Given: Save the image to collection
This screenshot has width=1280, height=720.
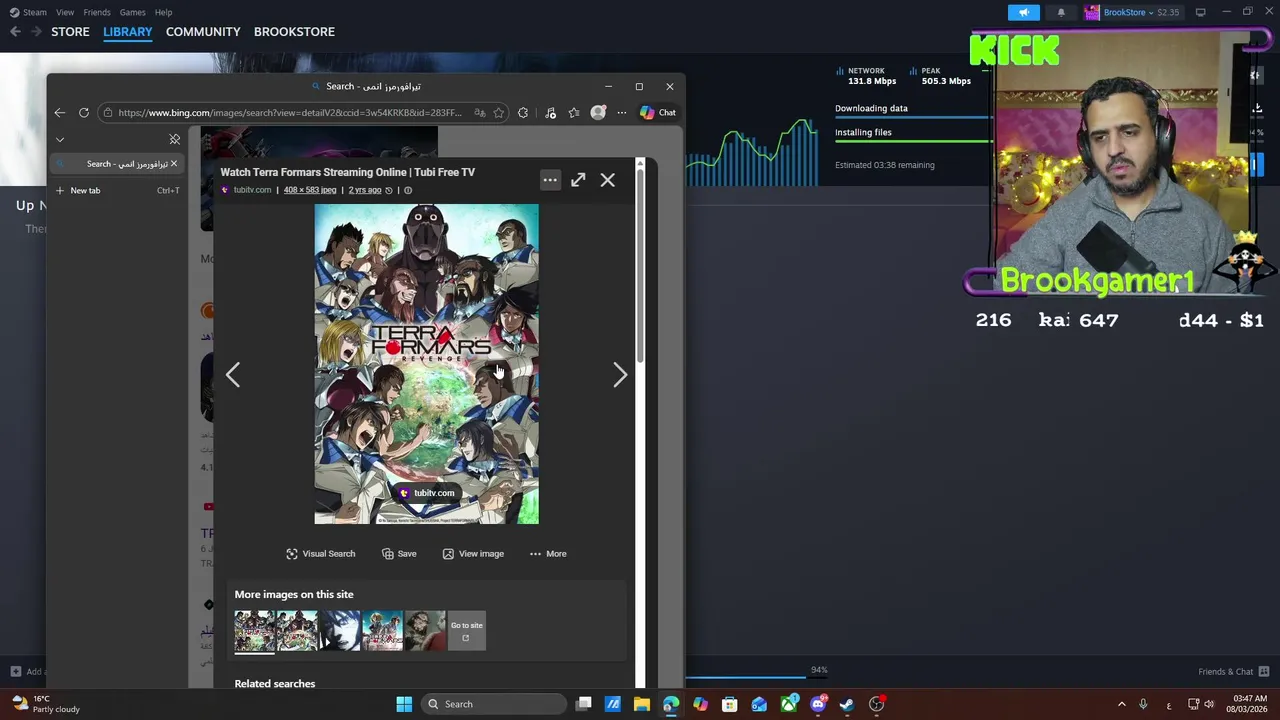Looking at the screenshot, I should [x=399, y=554].
